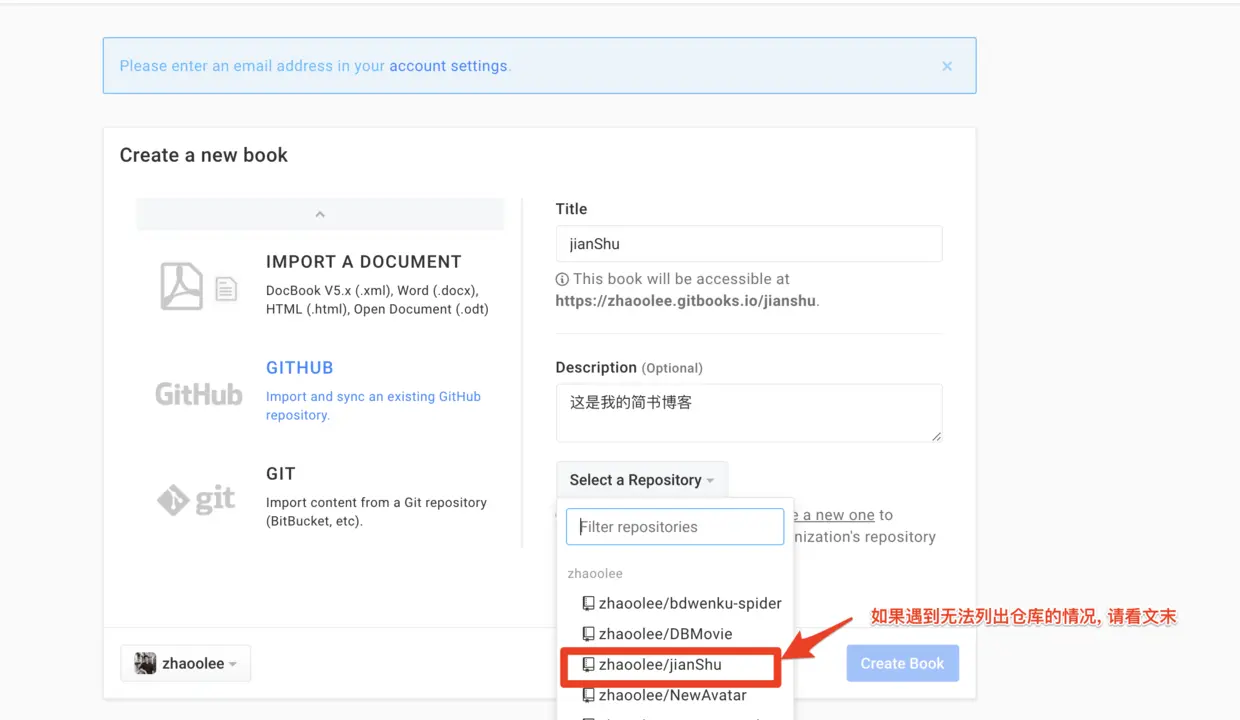Click repo icon beside zhaoolee/jianShu
The width and height of the screenshot is (1240, 720).
click(589, 665)
